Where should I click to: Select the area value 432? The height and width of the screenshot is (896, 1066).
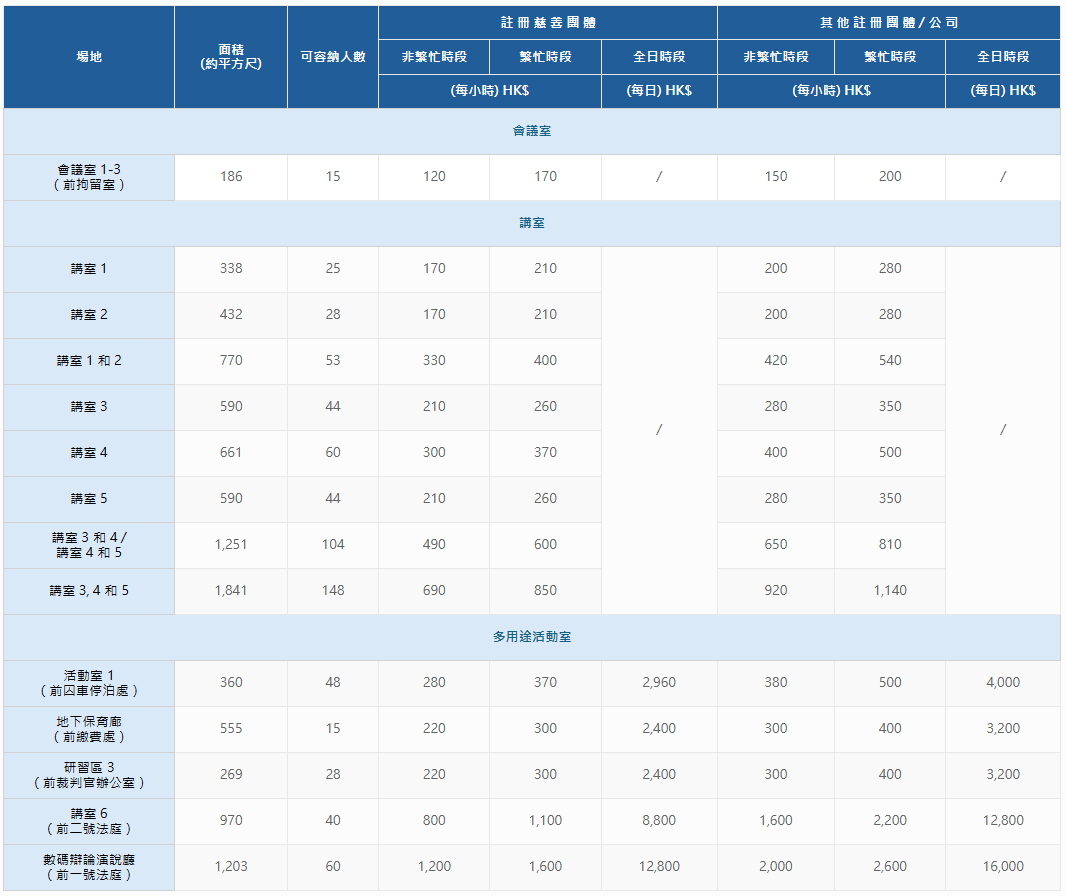click(231, 315)
